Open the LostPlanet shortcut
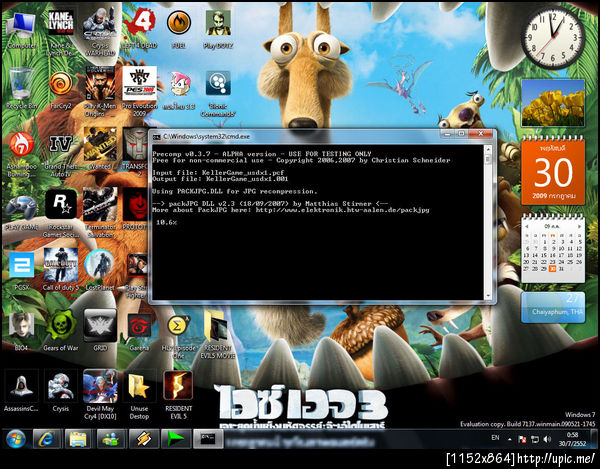 (x=99, y=269)
